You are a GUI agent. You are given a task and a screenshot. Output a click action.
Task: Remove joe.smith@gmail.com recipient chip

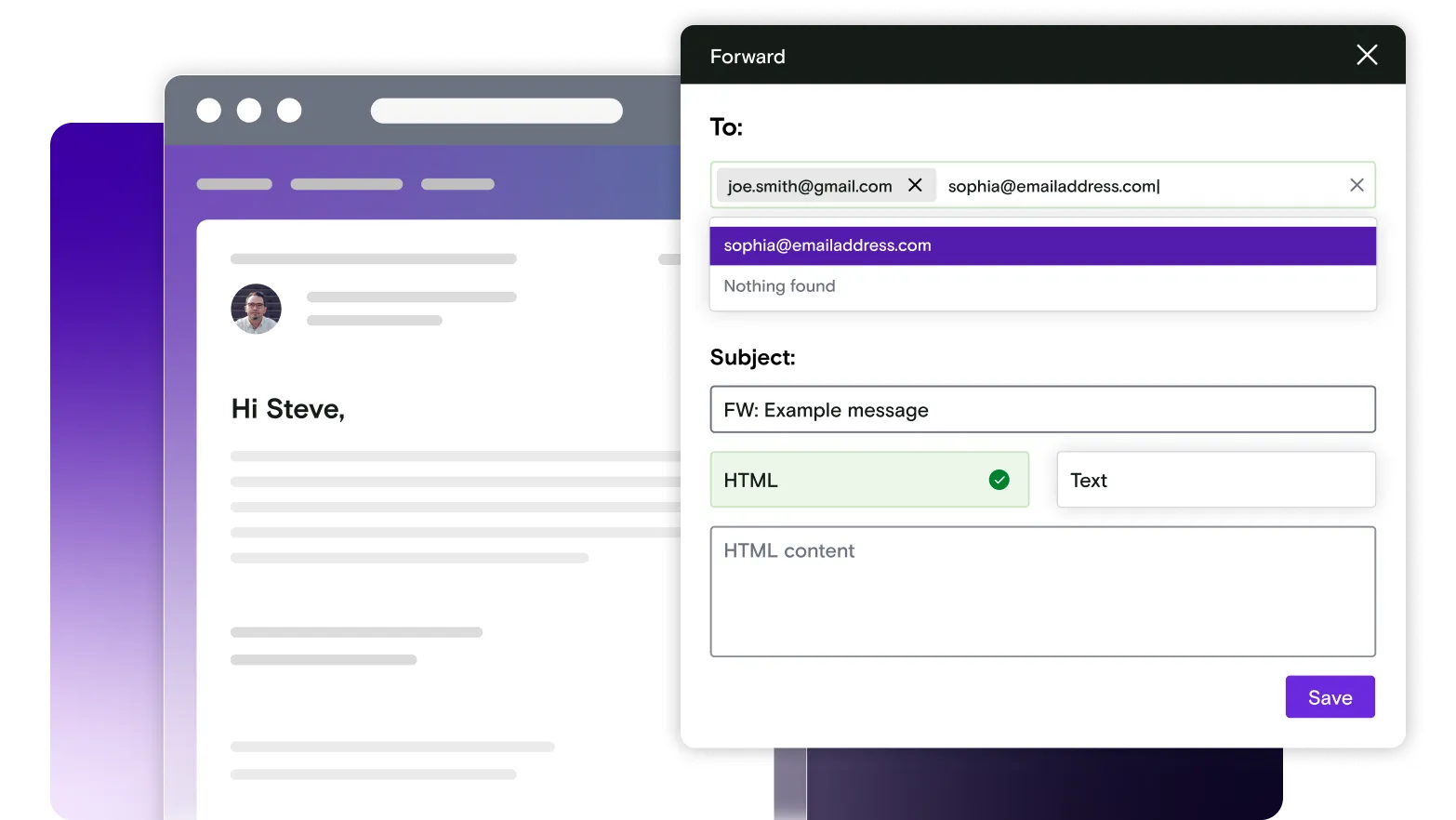(915, 186)
